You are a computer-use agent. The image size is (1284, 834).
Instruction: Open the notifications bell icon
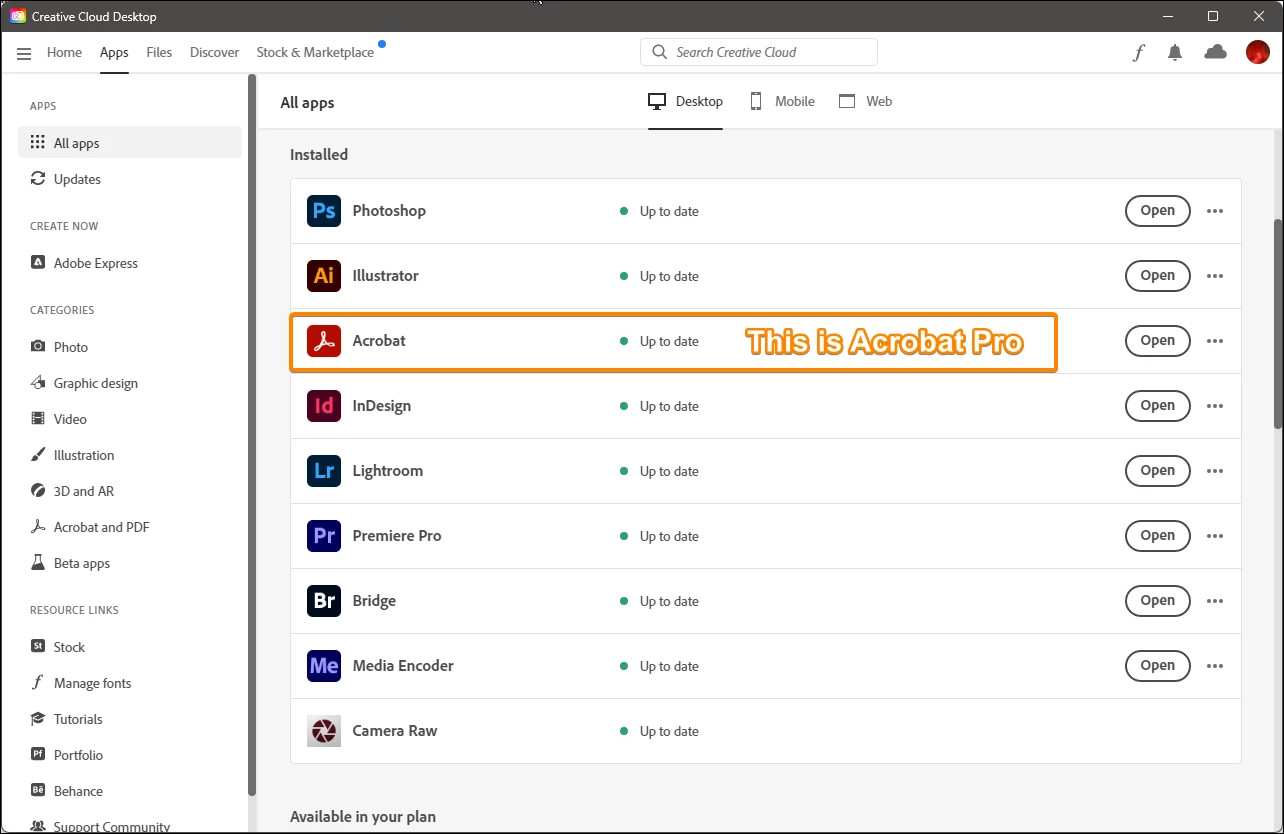(1175, 53)
